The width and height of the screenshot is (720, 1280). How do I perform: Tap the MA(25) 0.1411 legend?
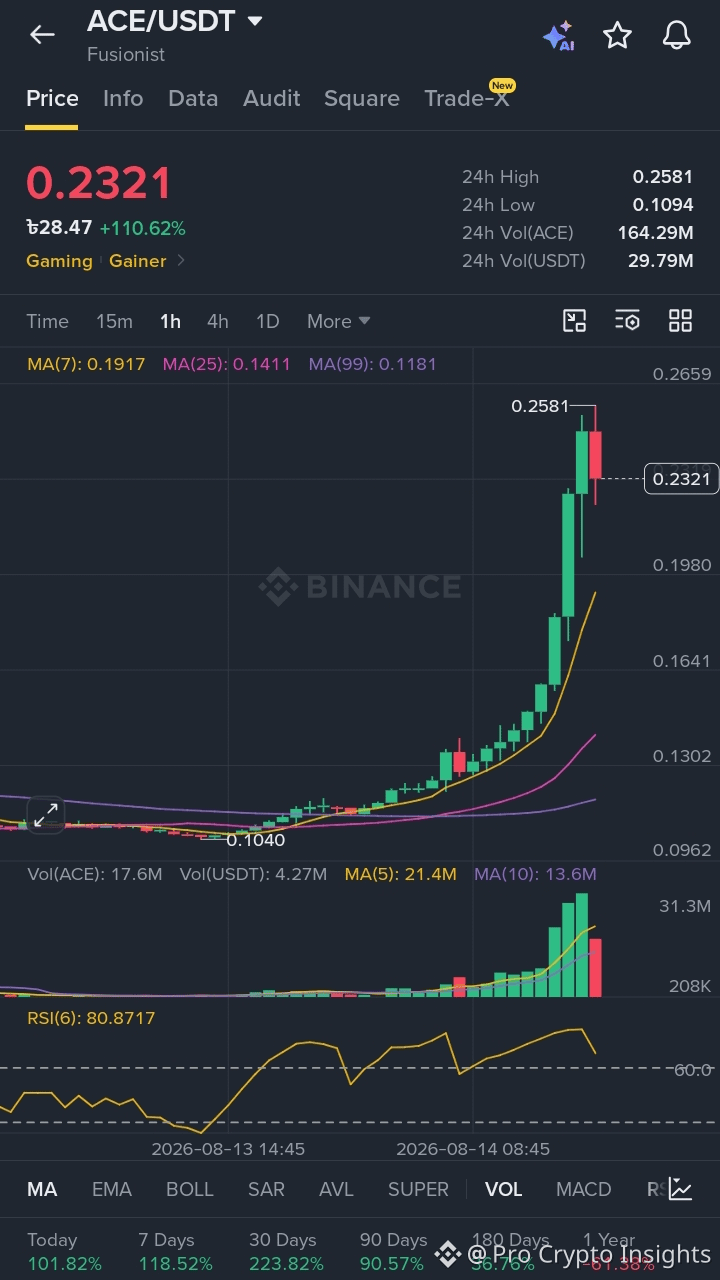point(227,364)
